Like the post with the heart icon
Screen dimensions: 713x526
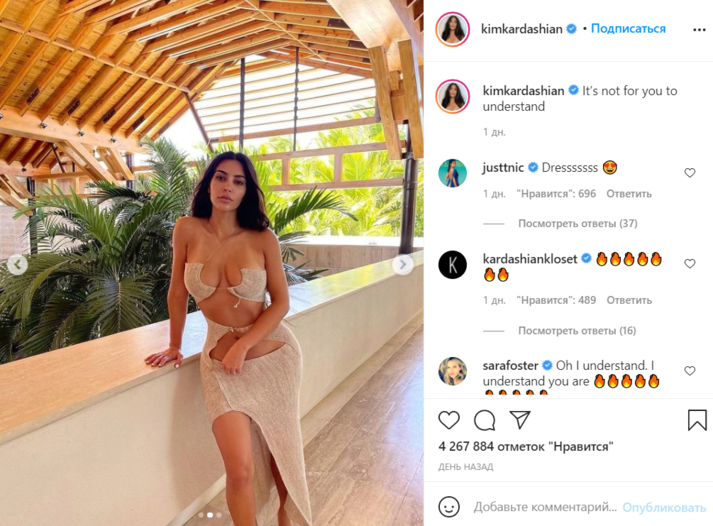(449, 420)
